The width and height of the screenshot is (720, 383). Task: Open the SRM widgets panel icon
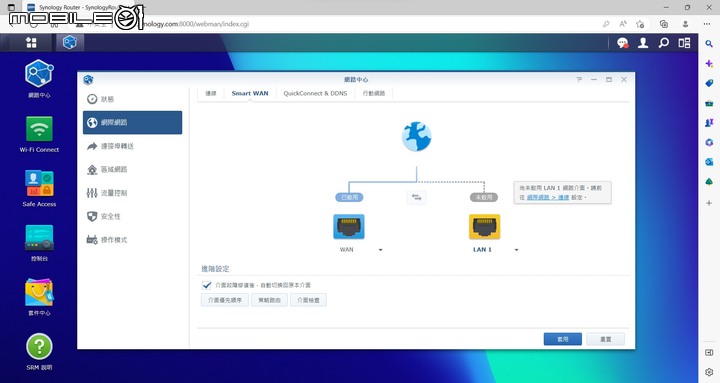[x=684, y=43]
